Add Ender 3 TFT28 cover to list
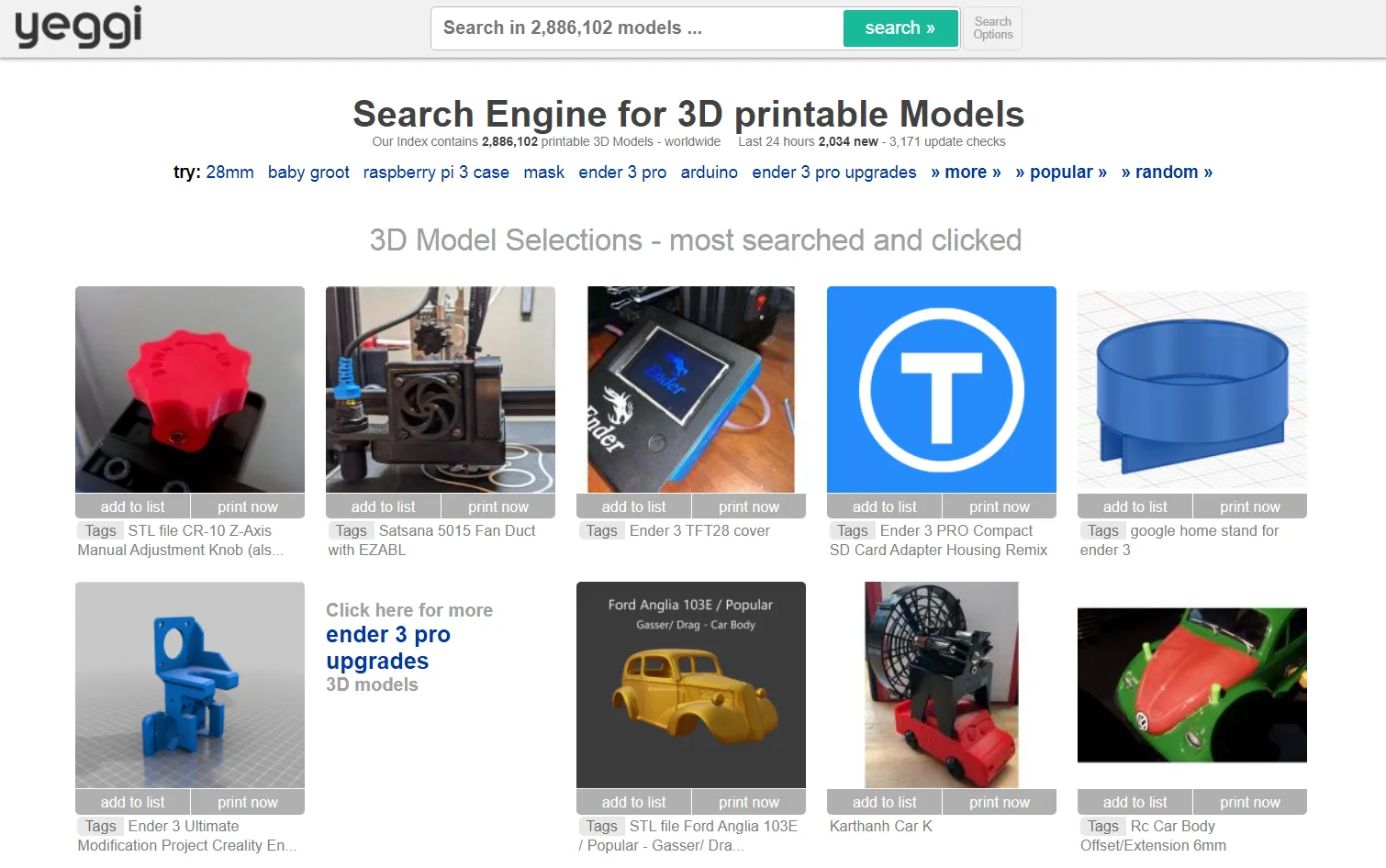Viewport: 1386px width, 868px height. [633, 506]
